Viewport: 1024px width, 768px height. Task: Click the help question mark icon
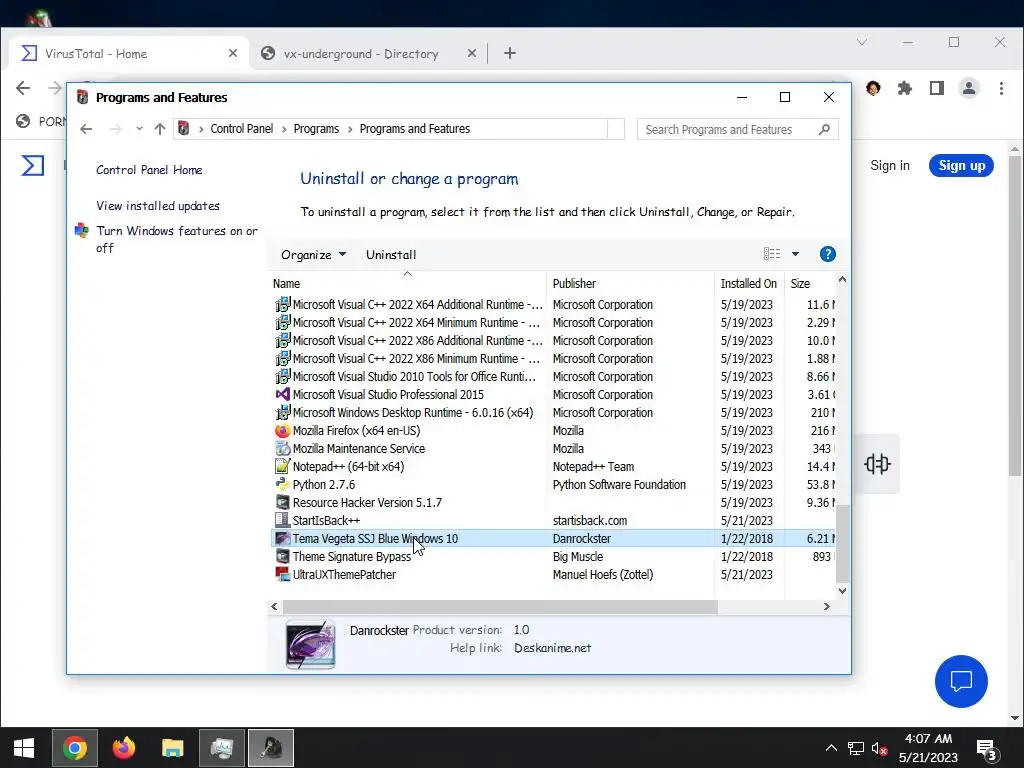click(827, 254)
